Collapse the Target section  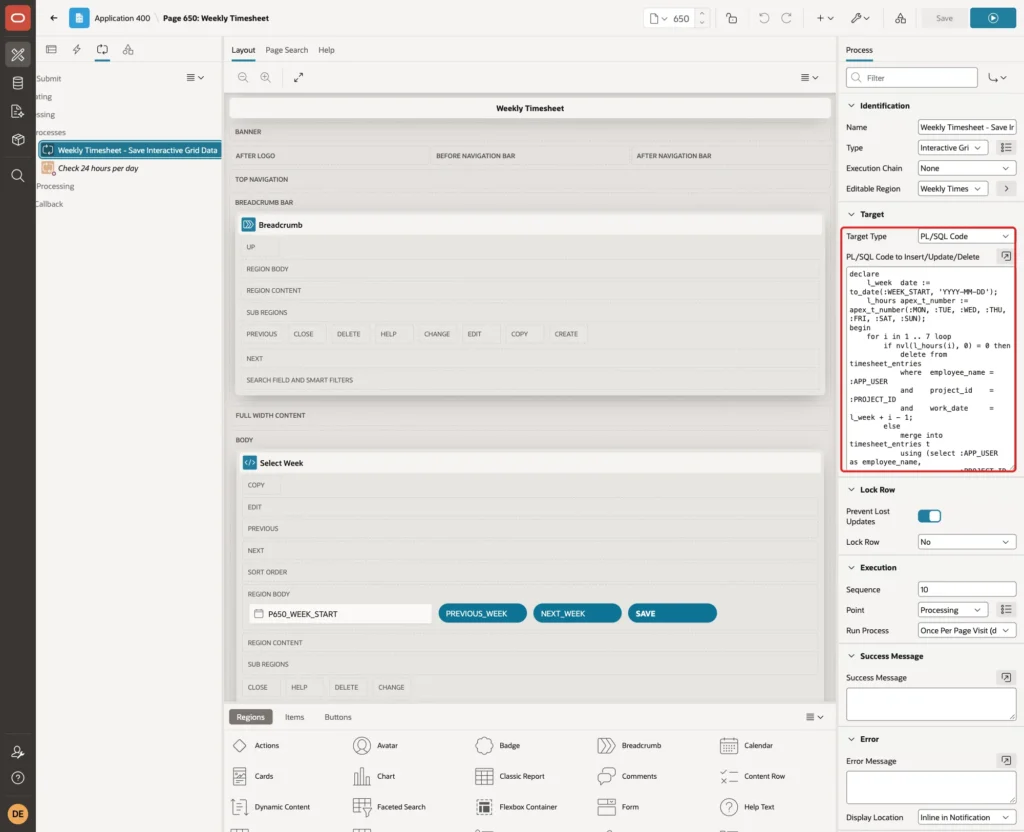(x=851, y=214)
